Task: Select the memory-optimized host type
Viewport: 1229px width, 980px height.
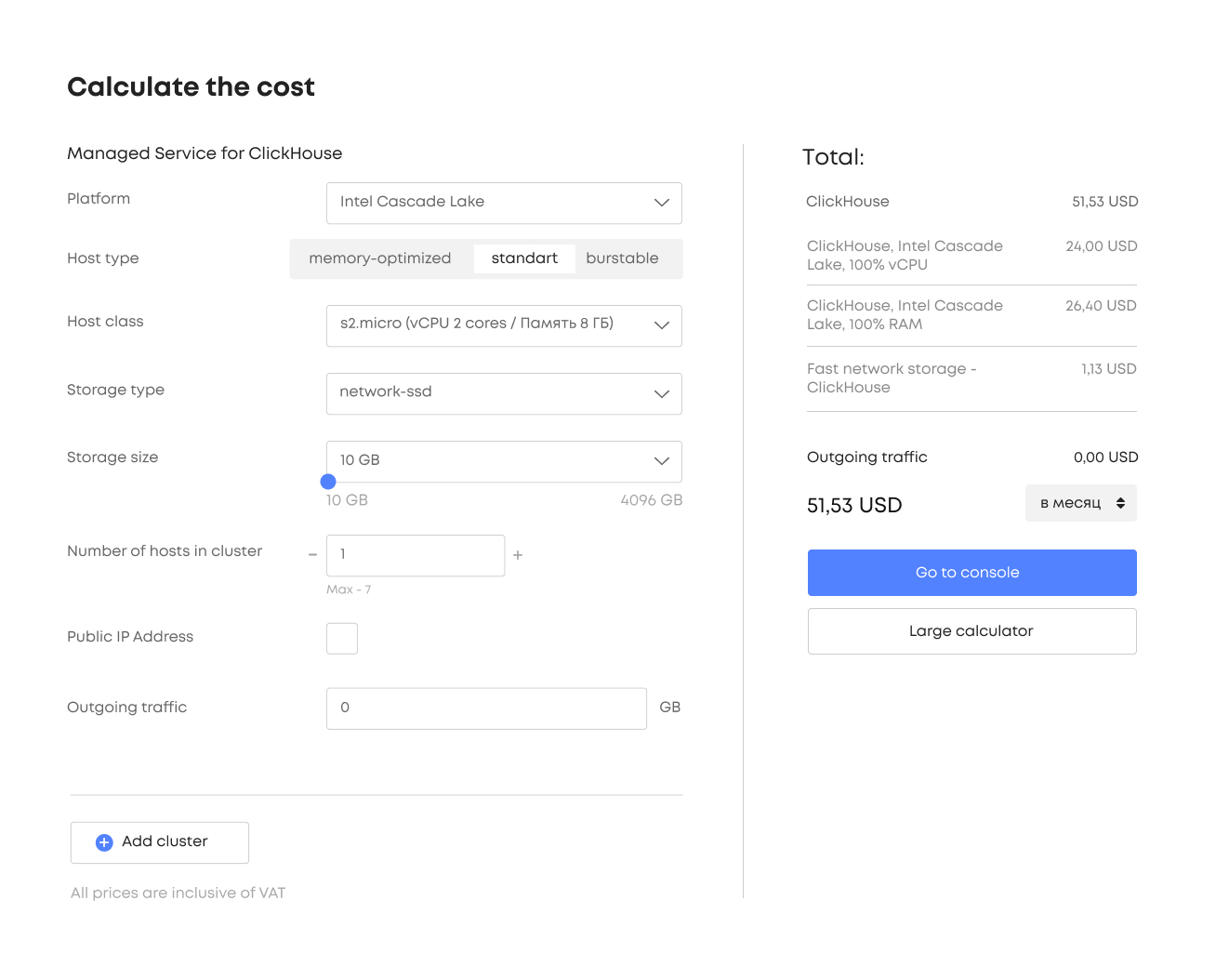Action: (x=380, y=258)
